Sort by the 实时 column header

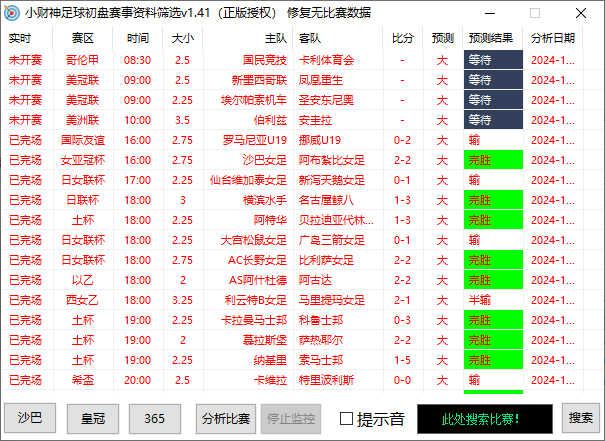20,38
